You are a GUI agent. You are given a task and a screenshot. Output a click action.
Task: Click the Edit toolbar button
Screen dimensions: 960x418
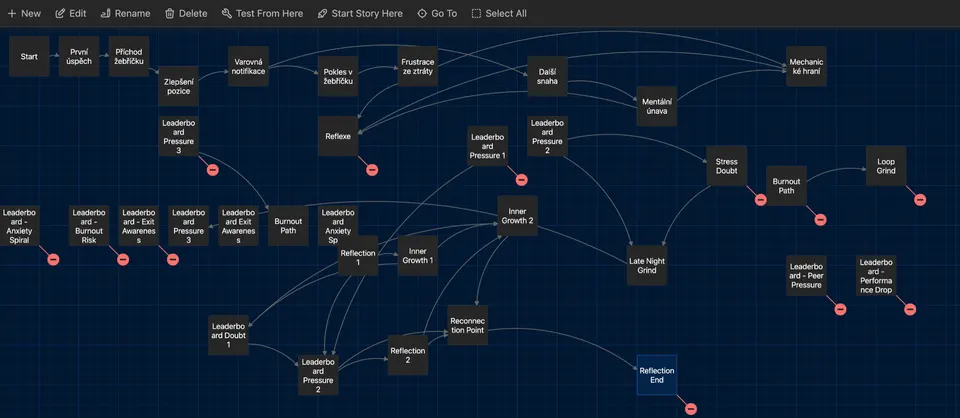tap(70, 13)
